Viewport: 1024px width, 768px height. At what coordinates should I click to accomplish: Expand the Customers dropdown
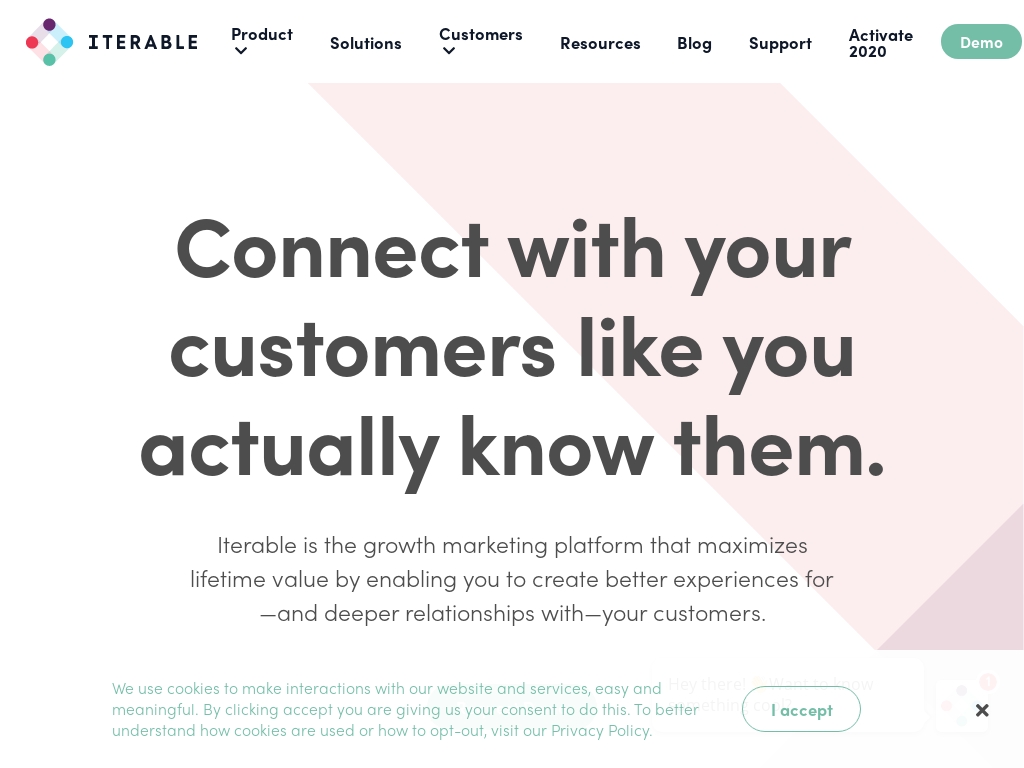(480, 34)
